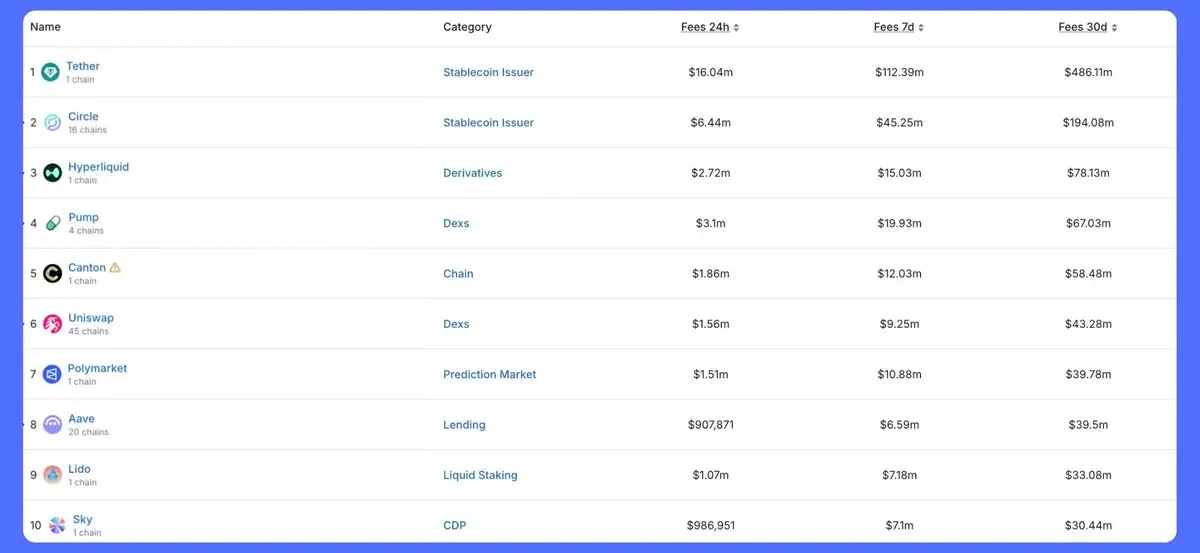The width and height of the screenshot is (1200, 553).
Task: Open the Sky protocol link
Action: (82, 520)
